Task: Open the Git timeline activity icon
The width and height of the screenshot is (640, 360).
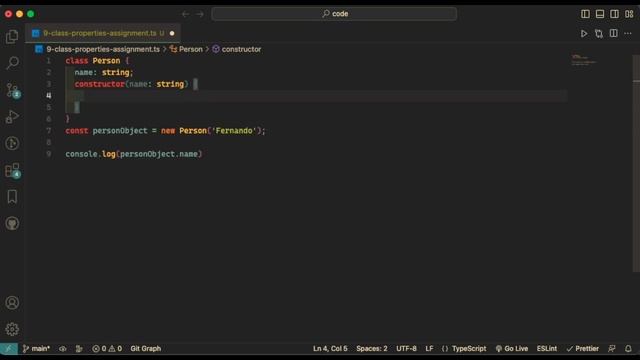Action: click(x=12, y=144)
